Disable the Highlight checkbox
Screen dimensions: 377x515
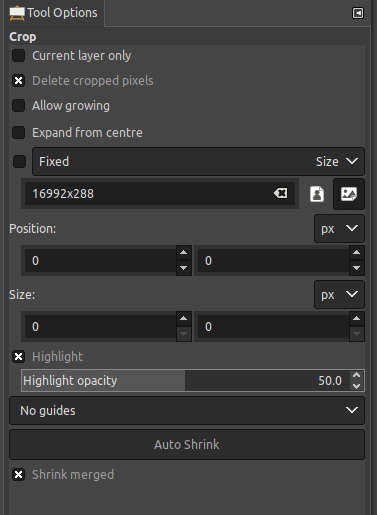click(19, 357)
